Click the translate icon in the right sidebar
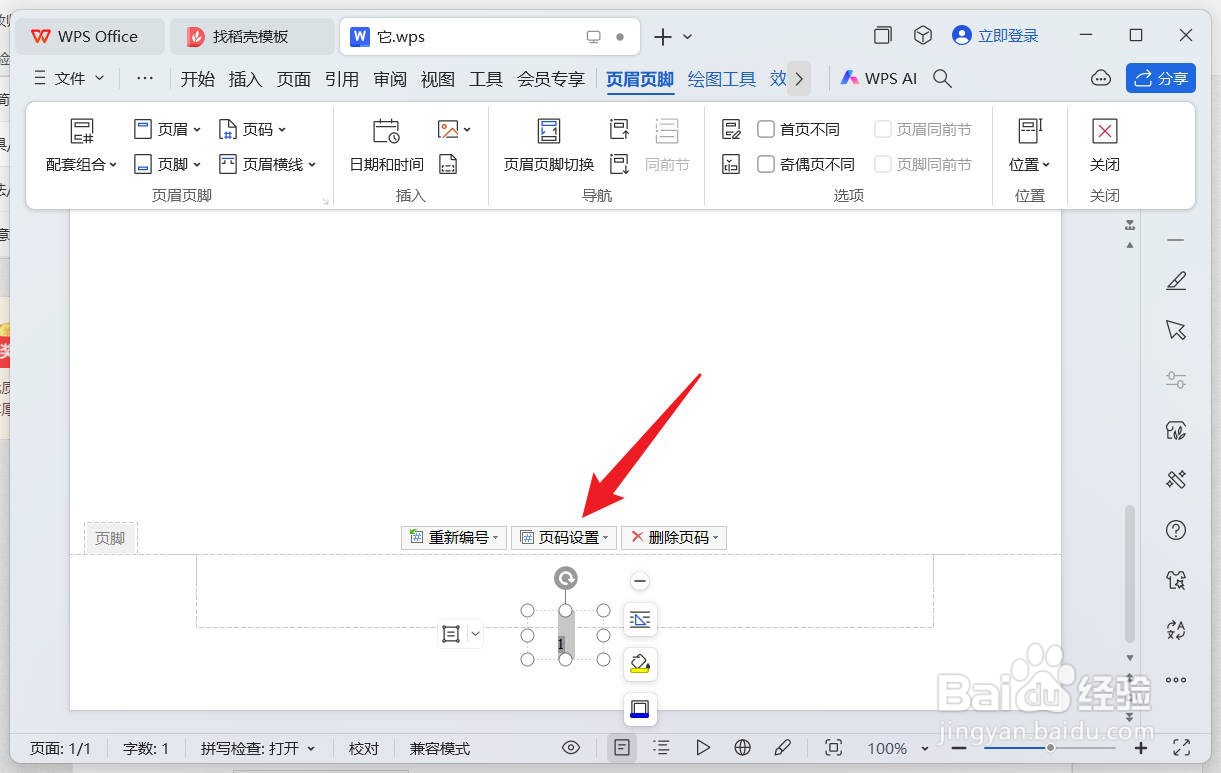Image resolution: width=1221 pixels, height=773 pixels. (1175, 630)
